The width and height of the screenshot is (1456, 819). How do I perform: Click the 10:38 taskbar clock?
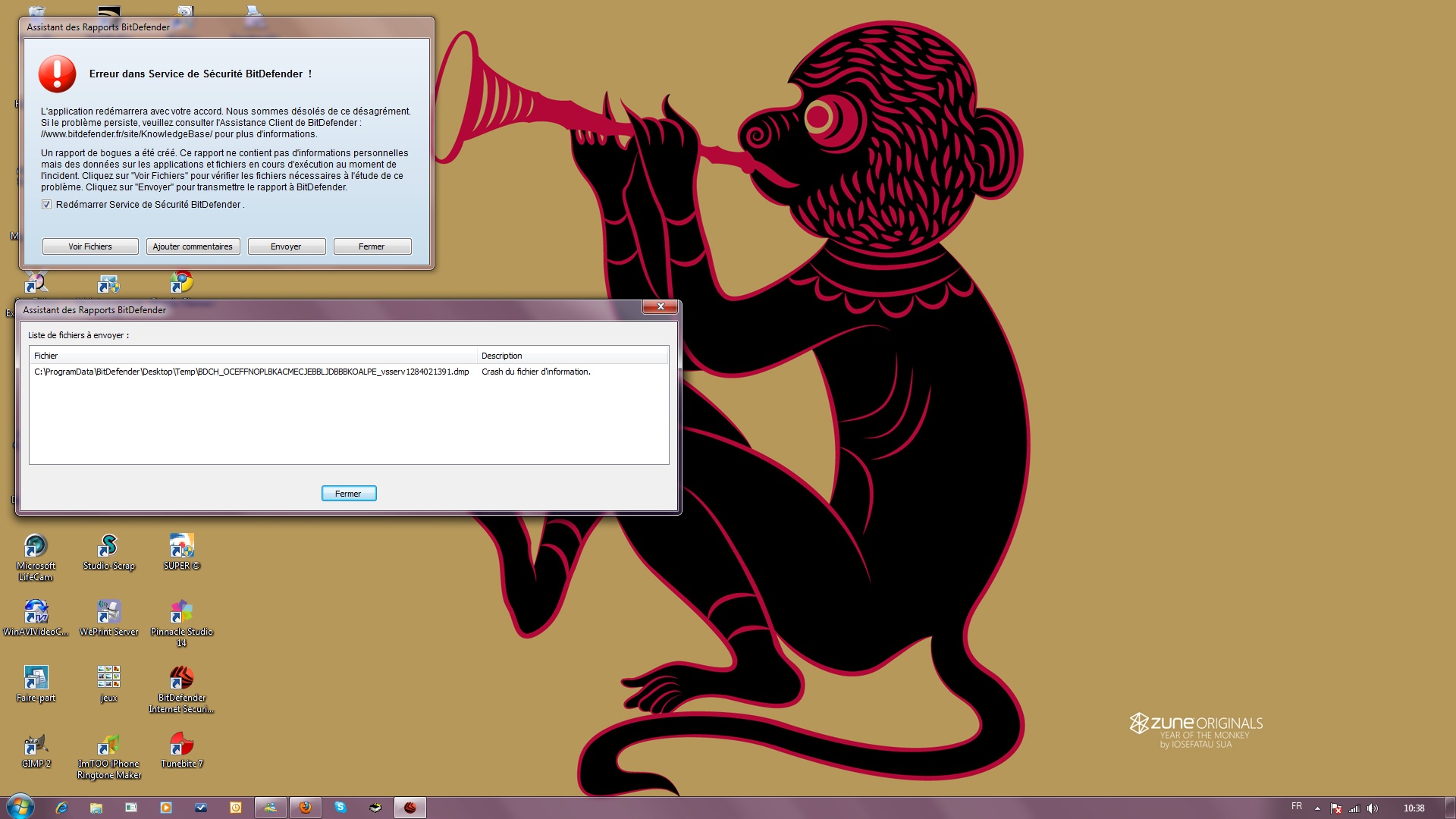point(1414,808)
